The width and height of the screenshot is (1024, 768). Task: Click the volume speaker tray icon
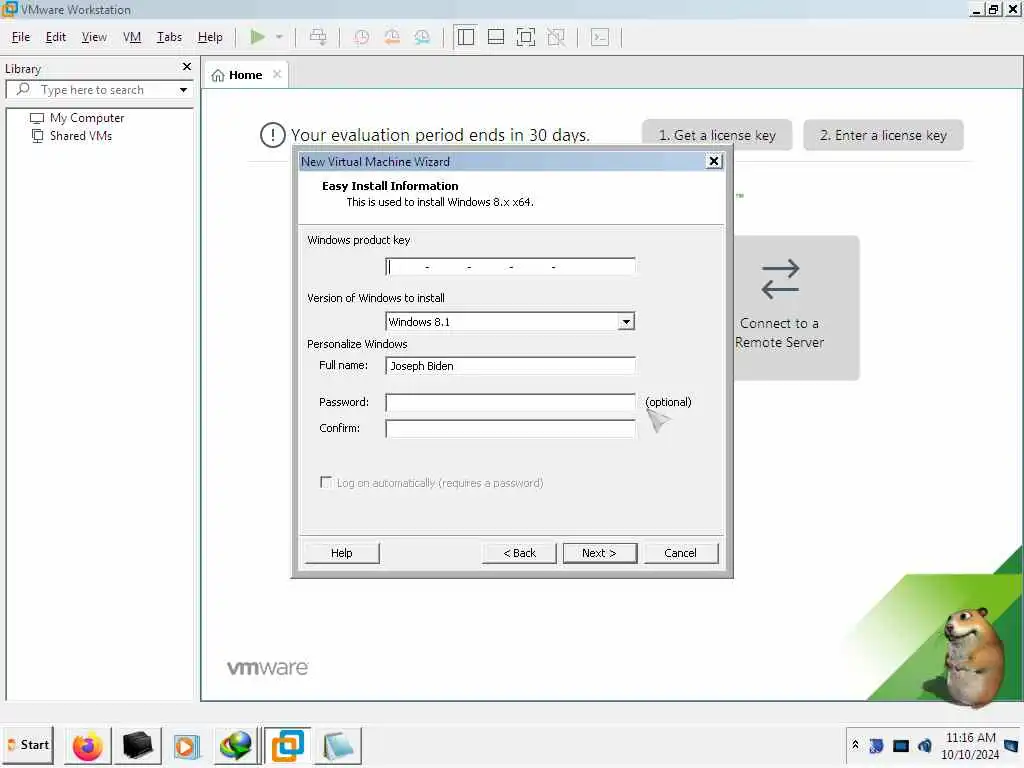tap(925, 745)
